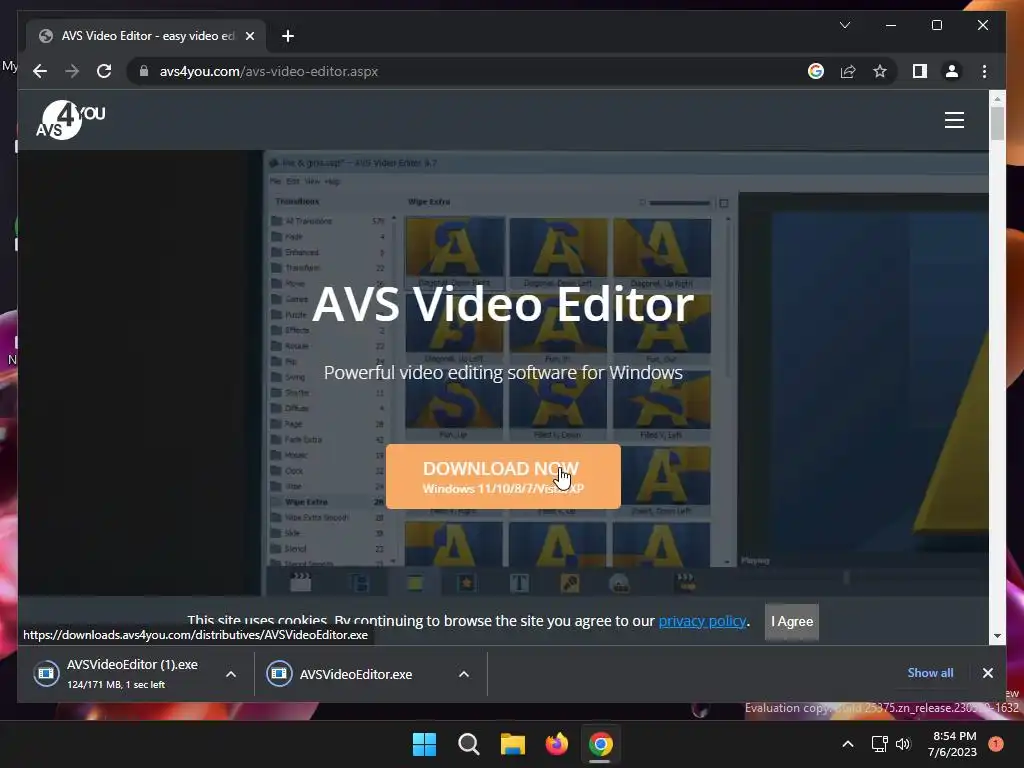Open the Google icon in the address bar
This screenshot has width=1024, height=768.
pyautogui.click(x=816, y=71)
